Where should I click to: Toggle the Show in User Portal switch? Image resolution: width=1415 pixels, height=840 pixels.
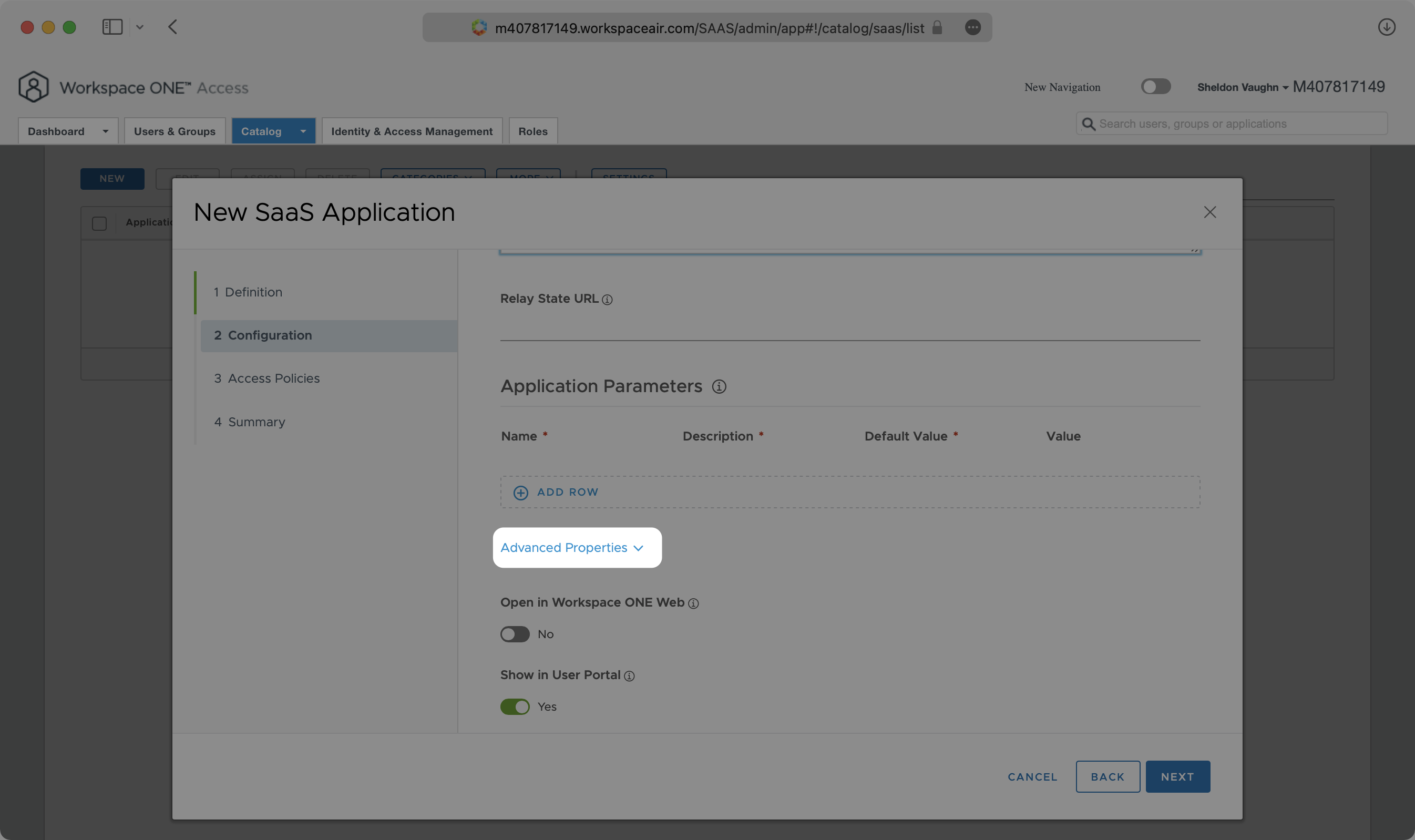[x=515, y=707]
